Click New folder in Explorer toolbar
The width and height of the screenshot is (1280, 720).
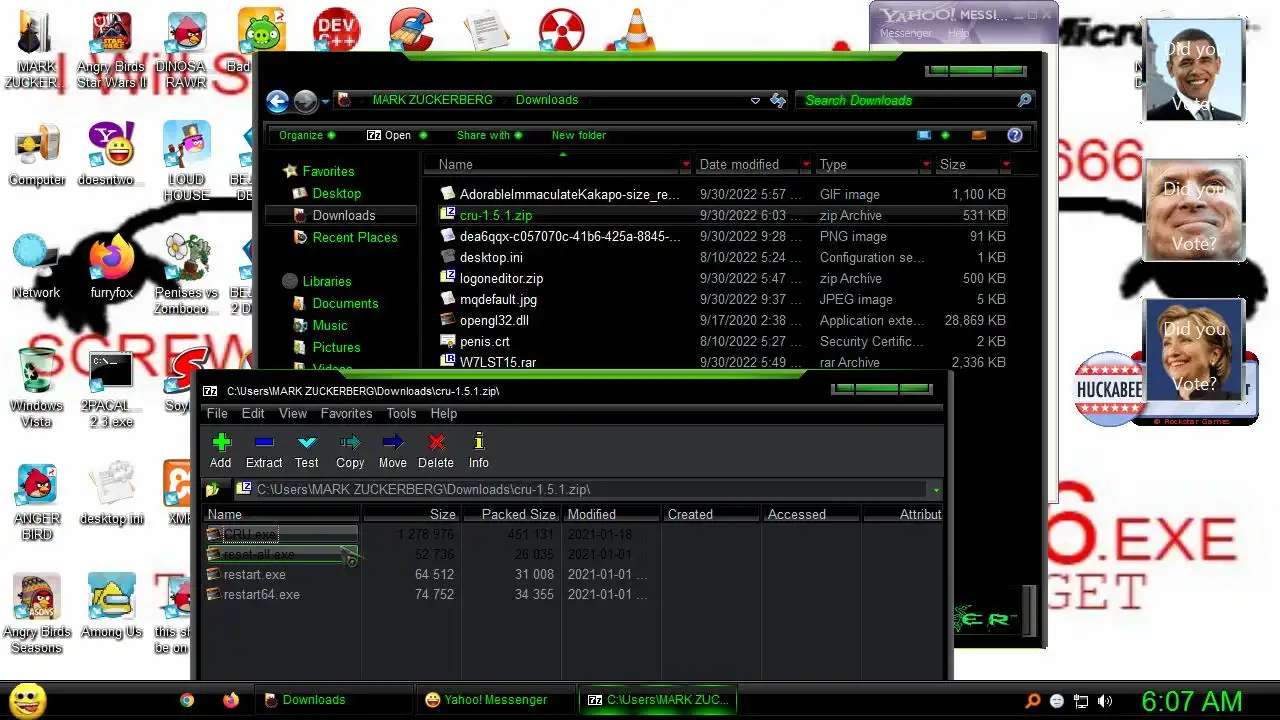[x=579, y=135]
